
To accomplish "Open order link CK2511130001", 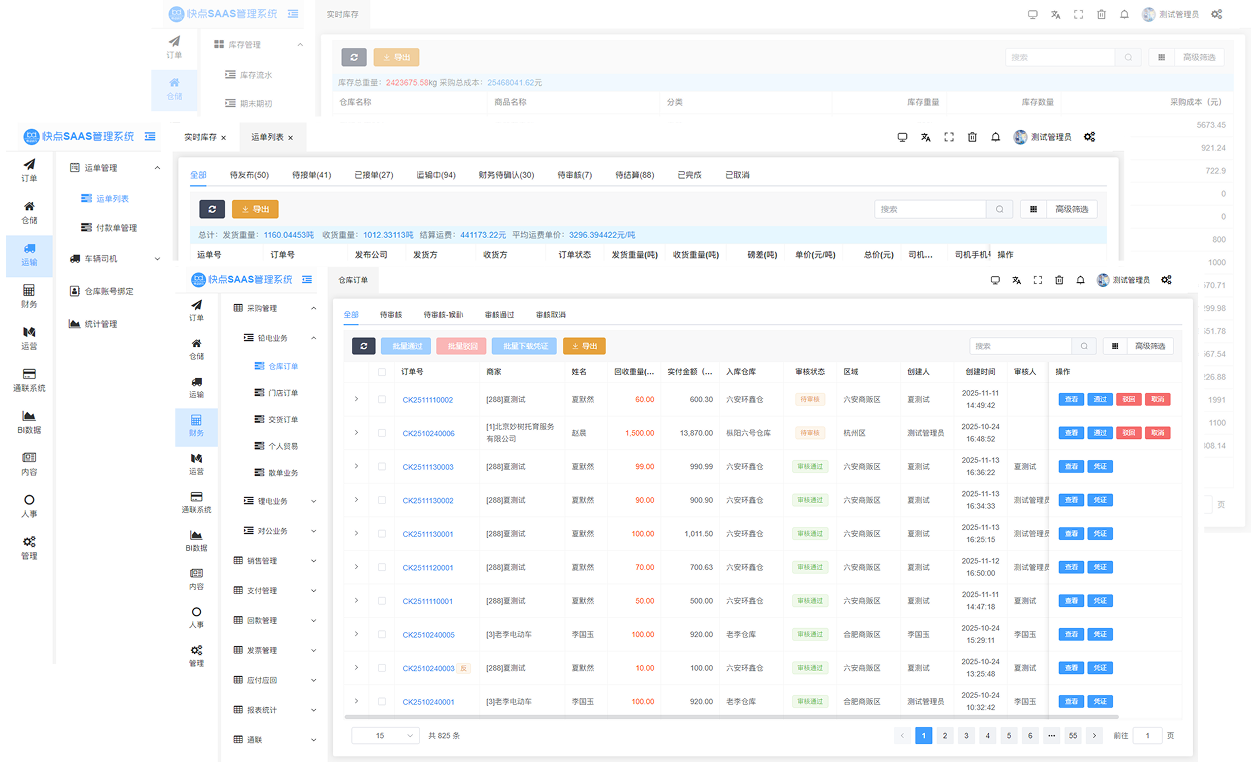I will [x=428, y=534].
